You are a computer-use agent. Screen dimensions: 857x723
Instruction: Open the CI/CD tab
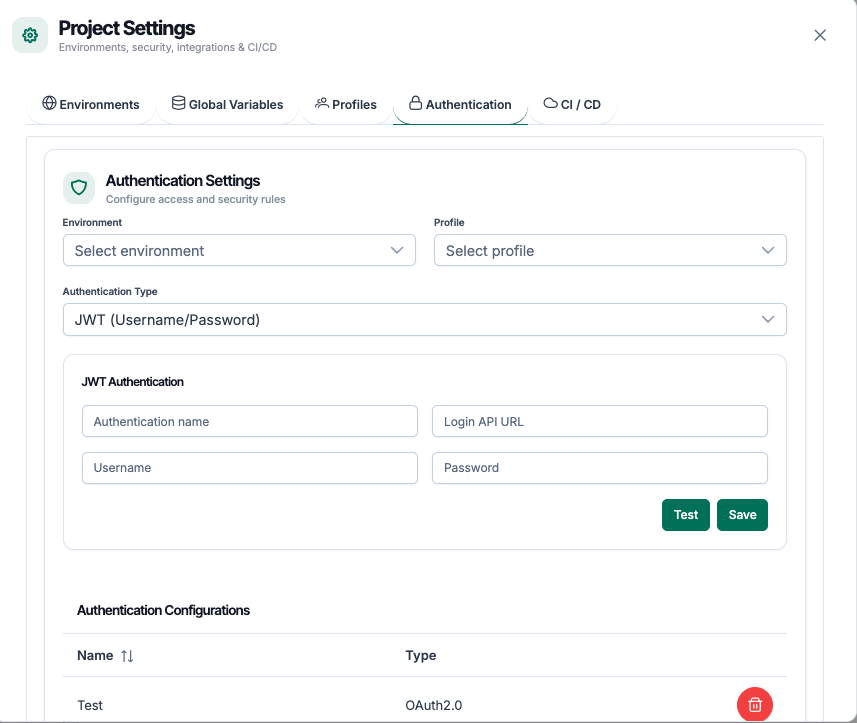571,103
